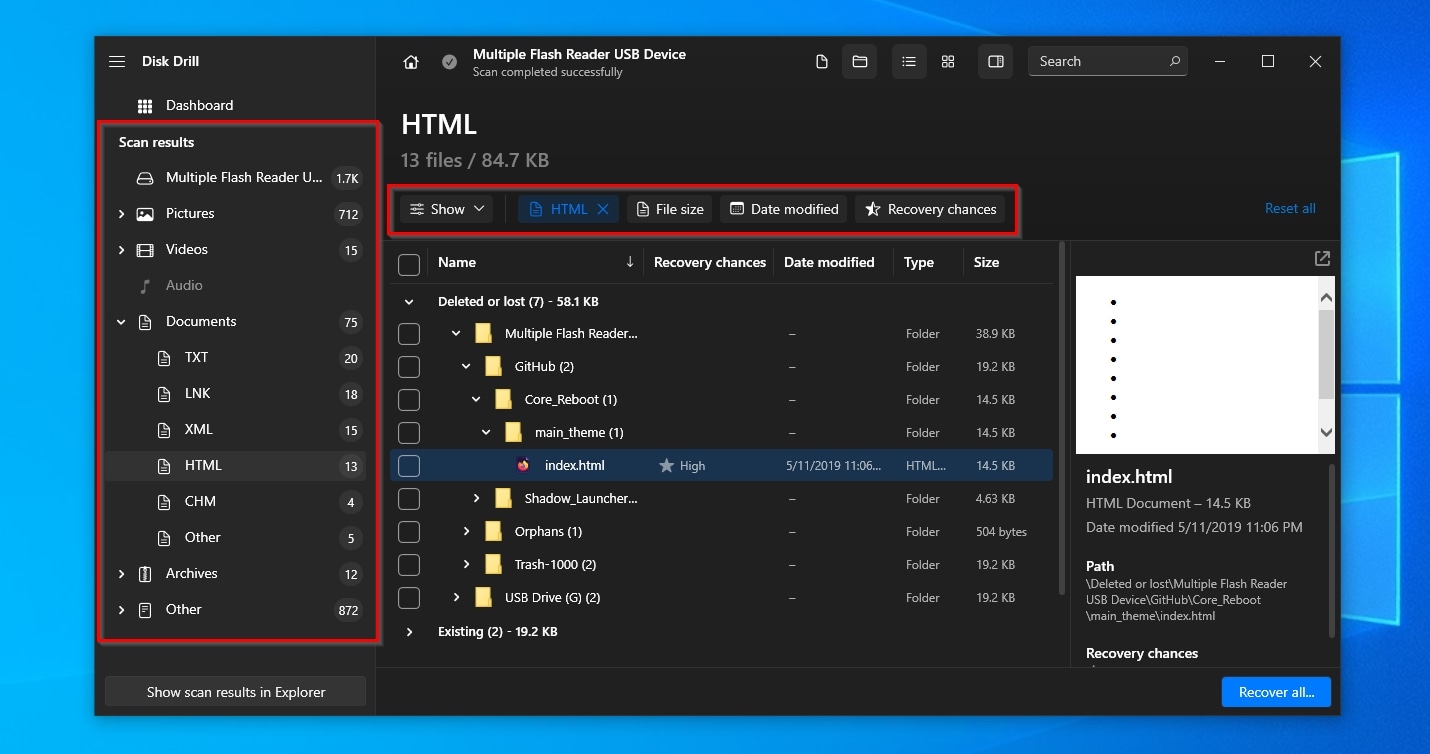Click the preview pane scroll up arrow
1430x754 pixels.
click(x=1326, y=298)
